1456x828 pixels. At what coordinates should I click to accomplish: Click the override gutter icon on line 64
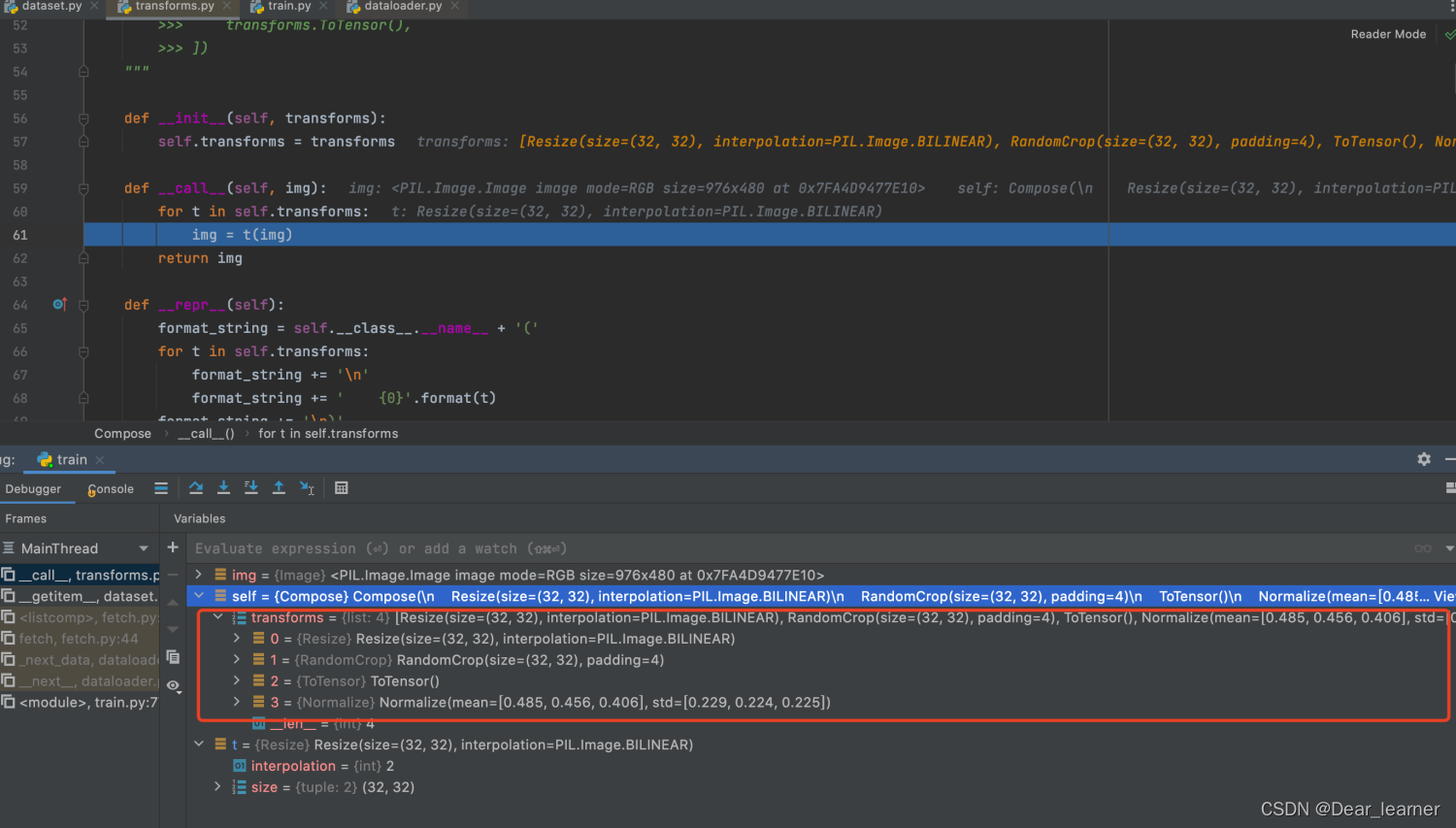(x=59, y=305)
